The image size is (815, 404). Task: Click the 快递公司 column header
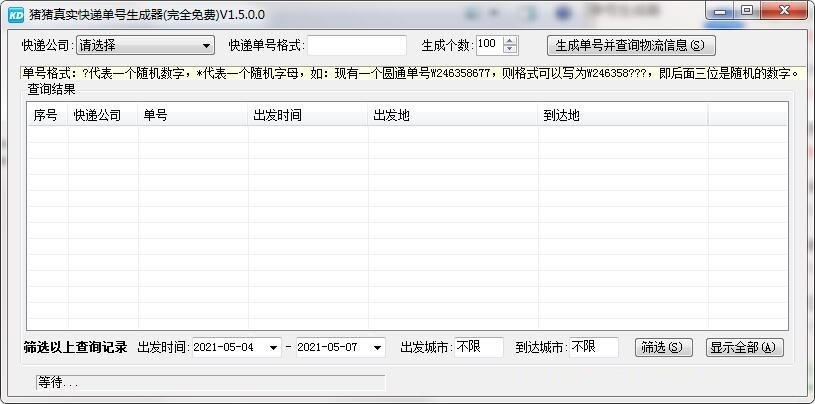pyautogui.click(x=103, y=115)
